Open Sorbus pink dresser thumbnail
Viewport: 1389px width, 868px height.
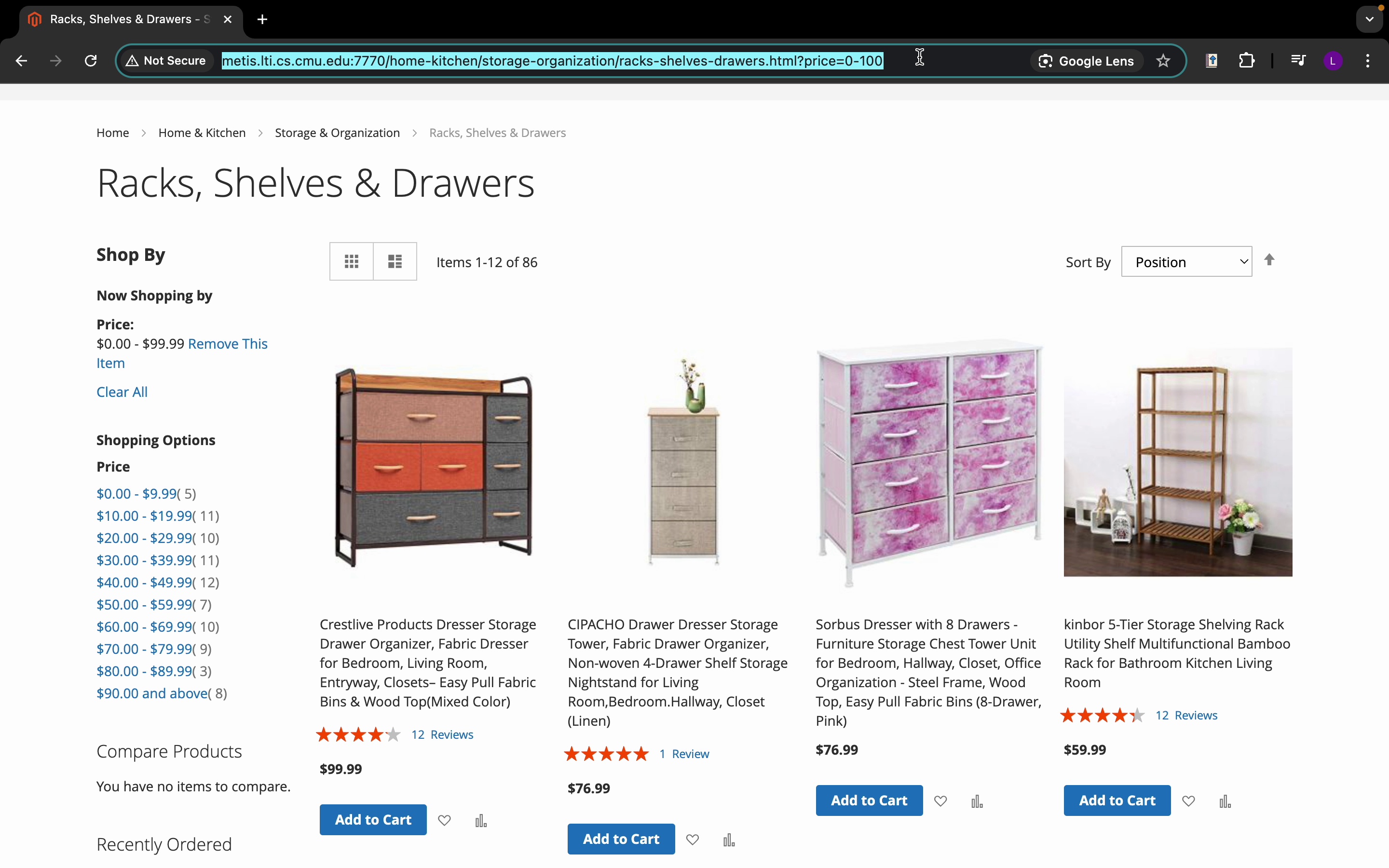click(929, 463)
